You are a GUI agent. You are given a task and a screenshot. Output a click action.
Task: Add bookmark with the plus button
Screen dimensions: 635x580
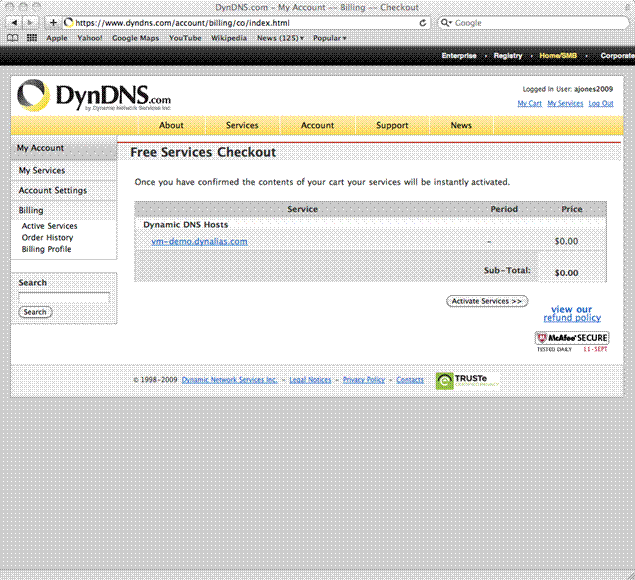[53, 23]
